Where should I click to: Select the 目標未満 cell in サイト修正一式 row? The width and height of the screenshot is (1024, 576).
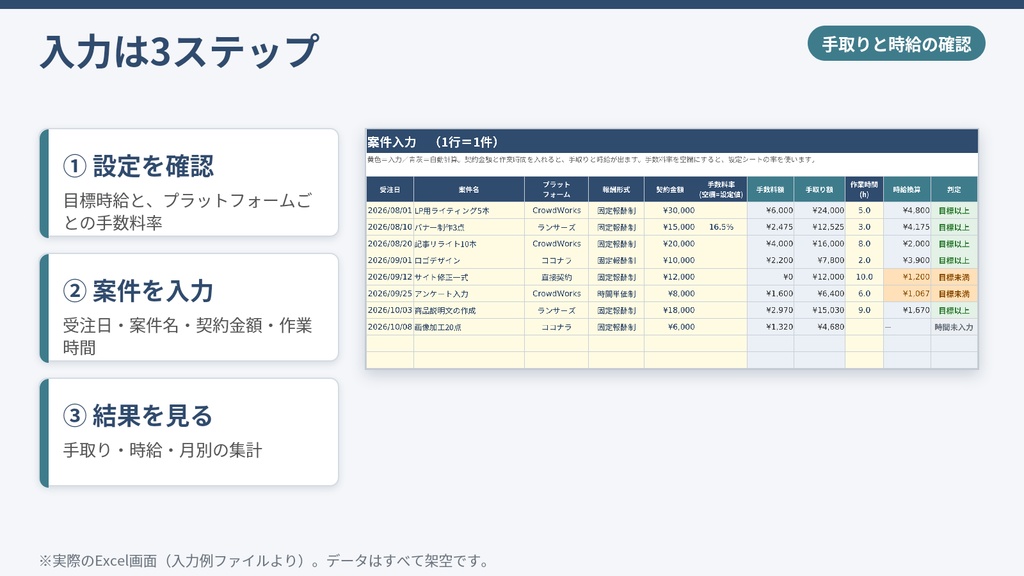(954, 277)
